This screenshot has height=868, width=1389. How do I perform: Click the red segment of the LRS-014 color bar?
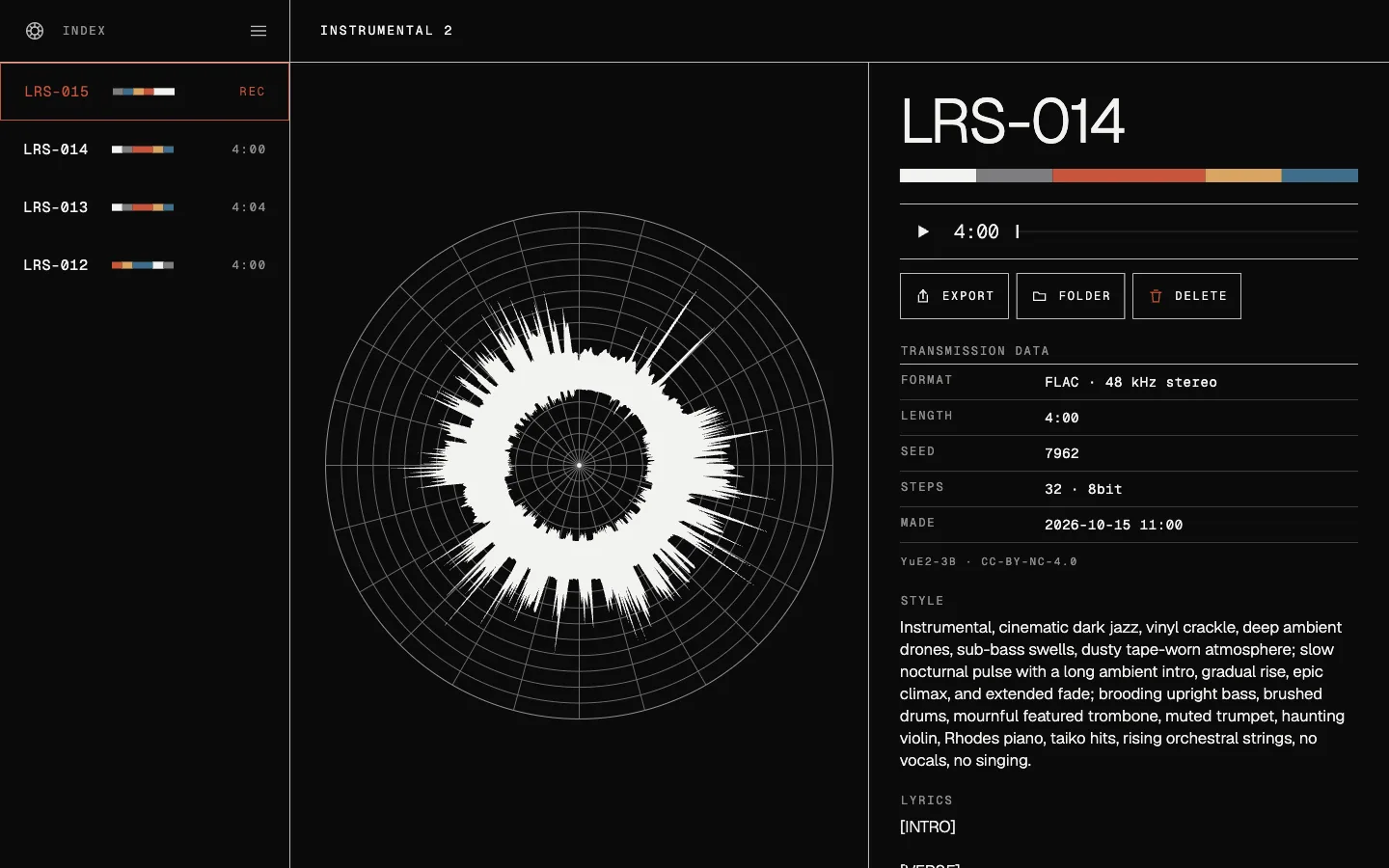point(1129,176)
